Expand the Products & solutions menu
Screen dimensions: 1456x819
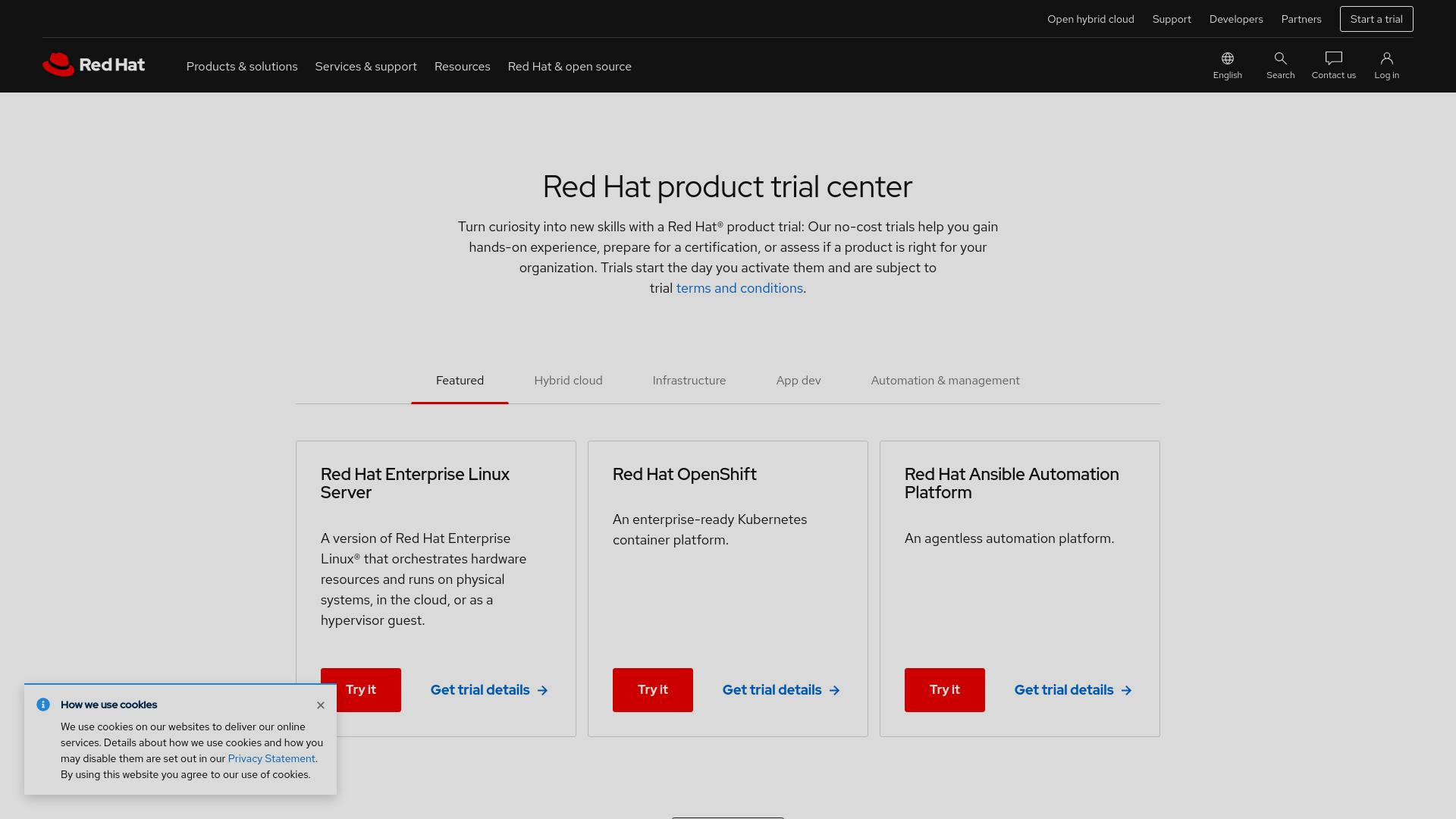click(x=242, y=67)
